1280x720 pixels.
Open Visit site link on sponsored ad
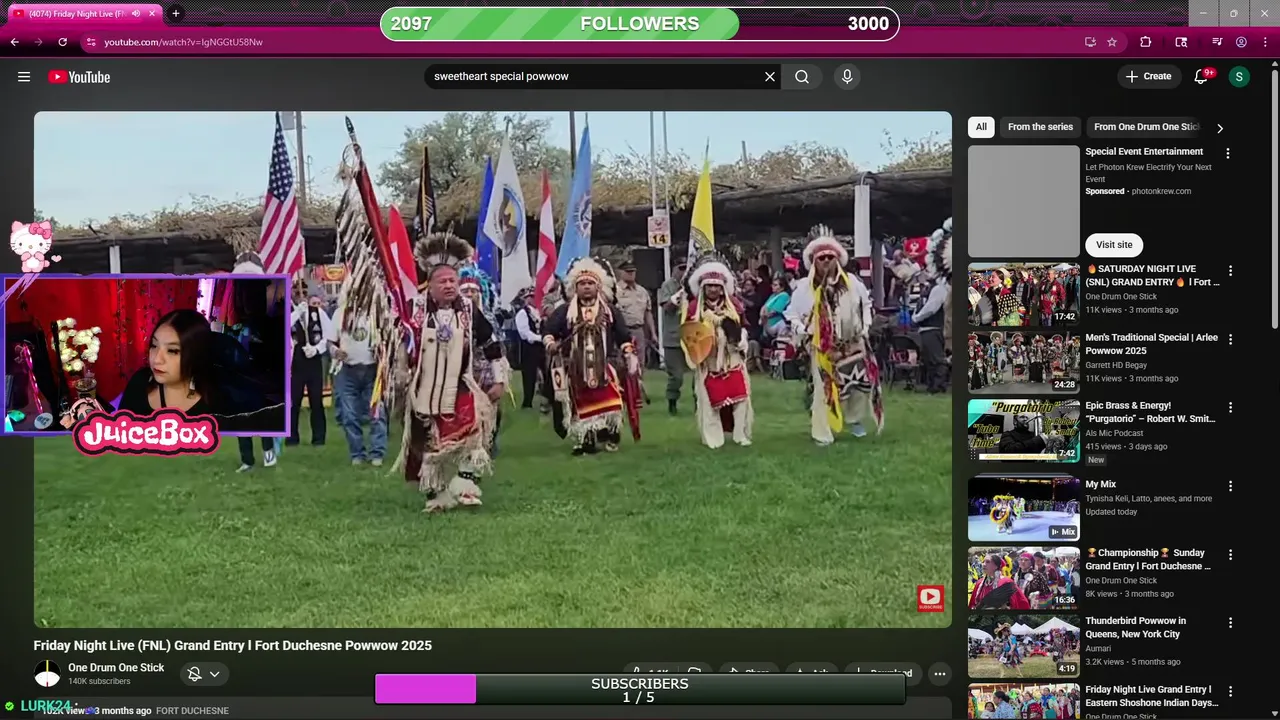[1114, 245]
